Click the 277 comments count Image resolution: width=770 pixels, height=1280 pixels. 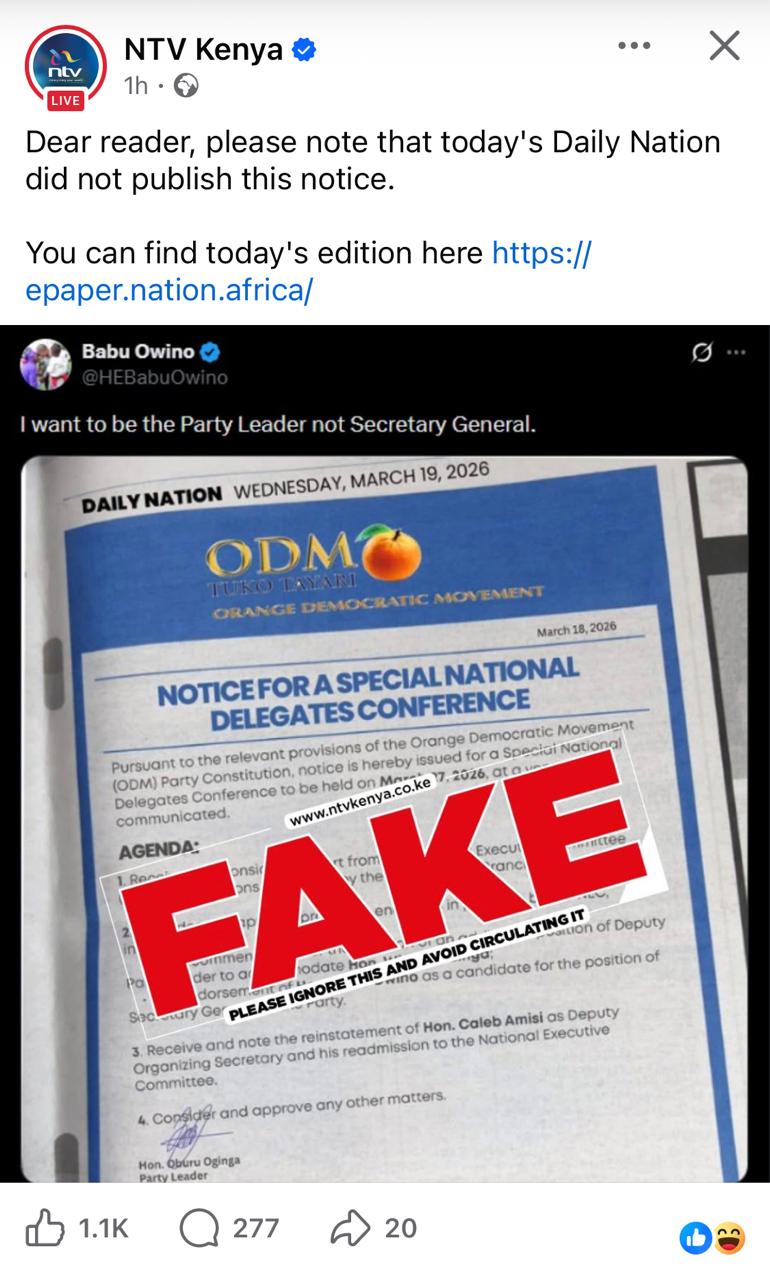click(x=256, y=1228)
